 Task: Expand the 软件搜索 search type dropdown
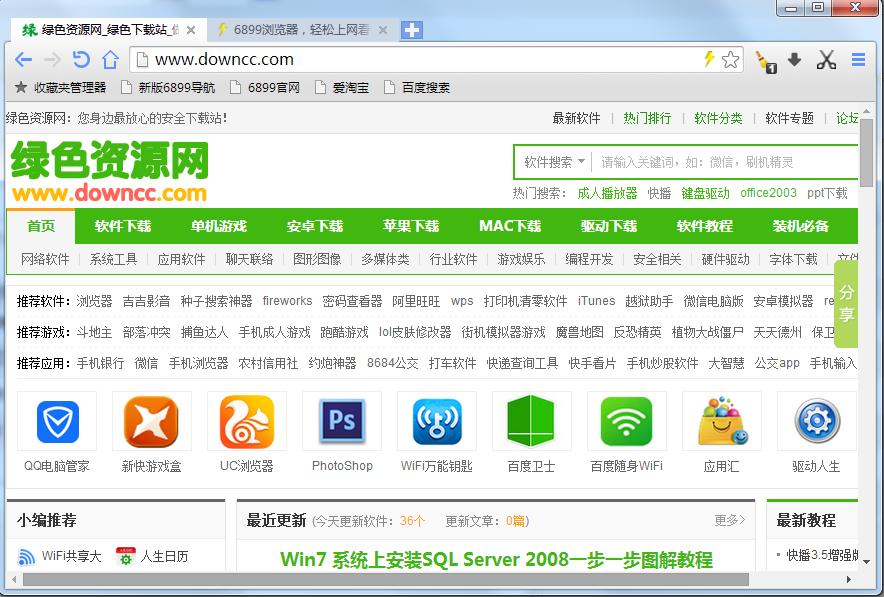pyautogui.click(x=554, y=162)
